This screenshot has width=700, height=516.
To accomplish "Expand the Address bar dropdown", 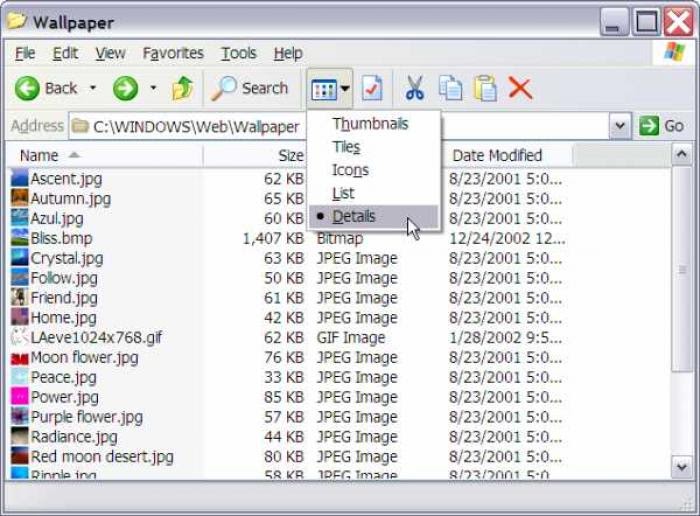I will pos(620,126).
